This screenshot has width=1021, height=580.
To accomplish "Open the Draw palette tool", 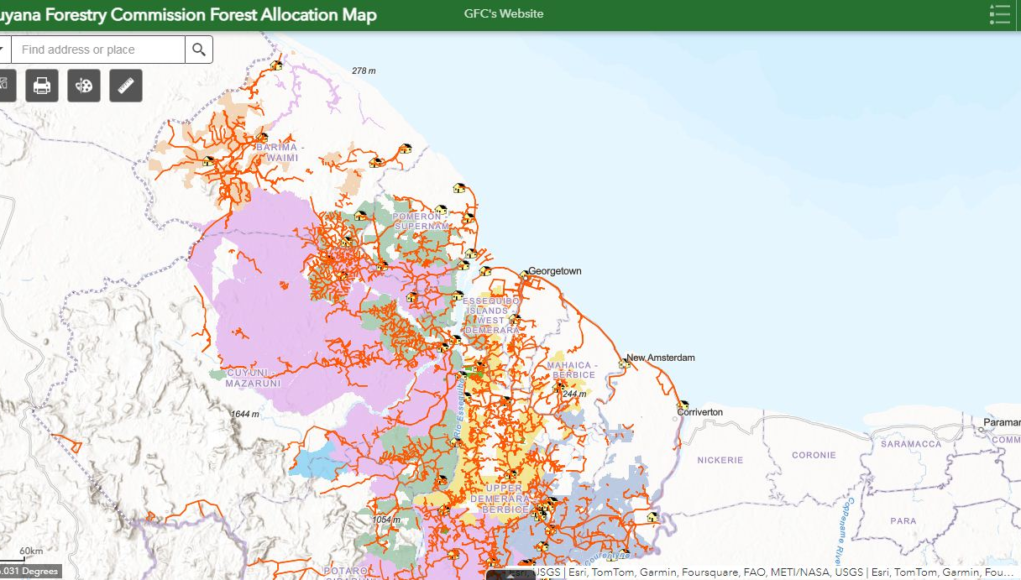I will point(84,86).
